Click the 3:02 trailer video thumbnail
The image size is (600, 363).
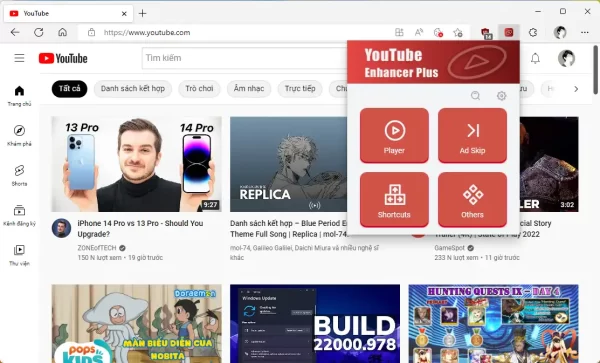[549, 164]
